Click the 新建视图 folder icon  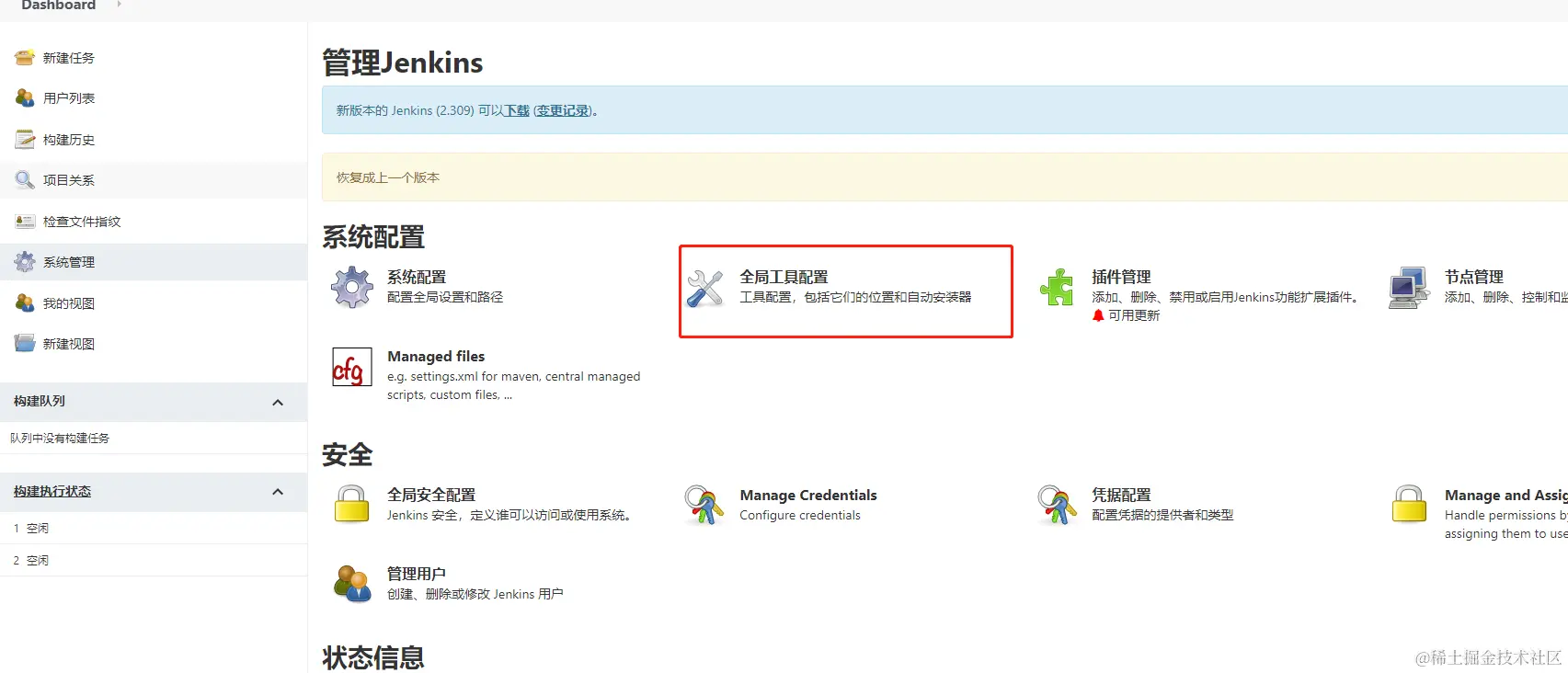tap(25, 343)
